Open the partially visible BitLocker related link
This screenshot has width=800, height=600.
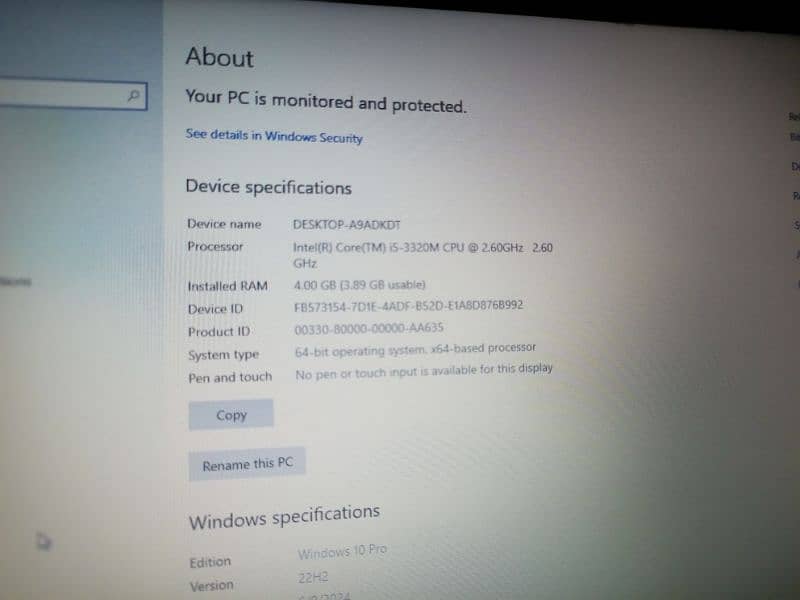(x=795, y=137)
